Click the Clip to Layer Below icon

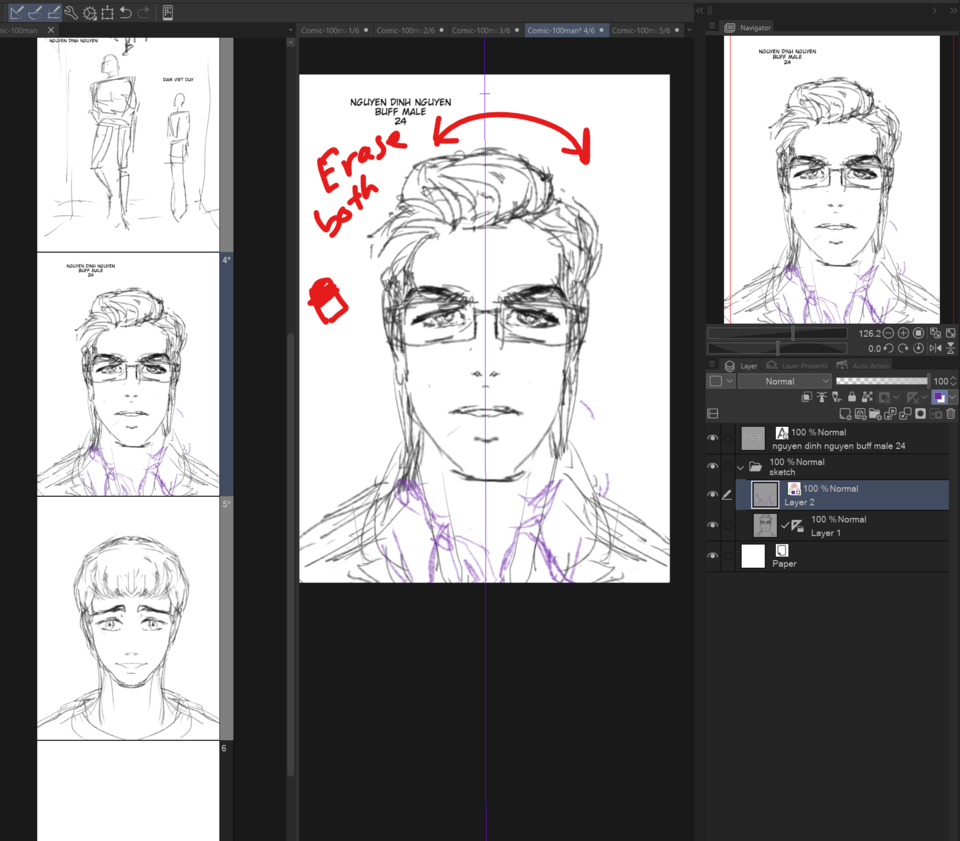807,397
